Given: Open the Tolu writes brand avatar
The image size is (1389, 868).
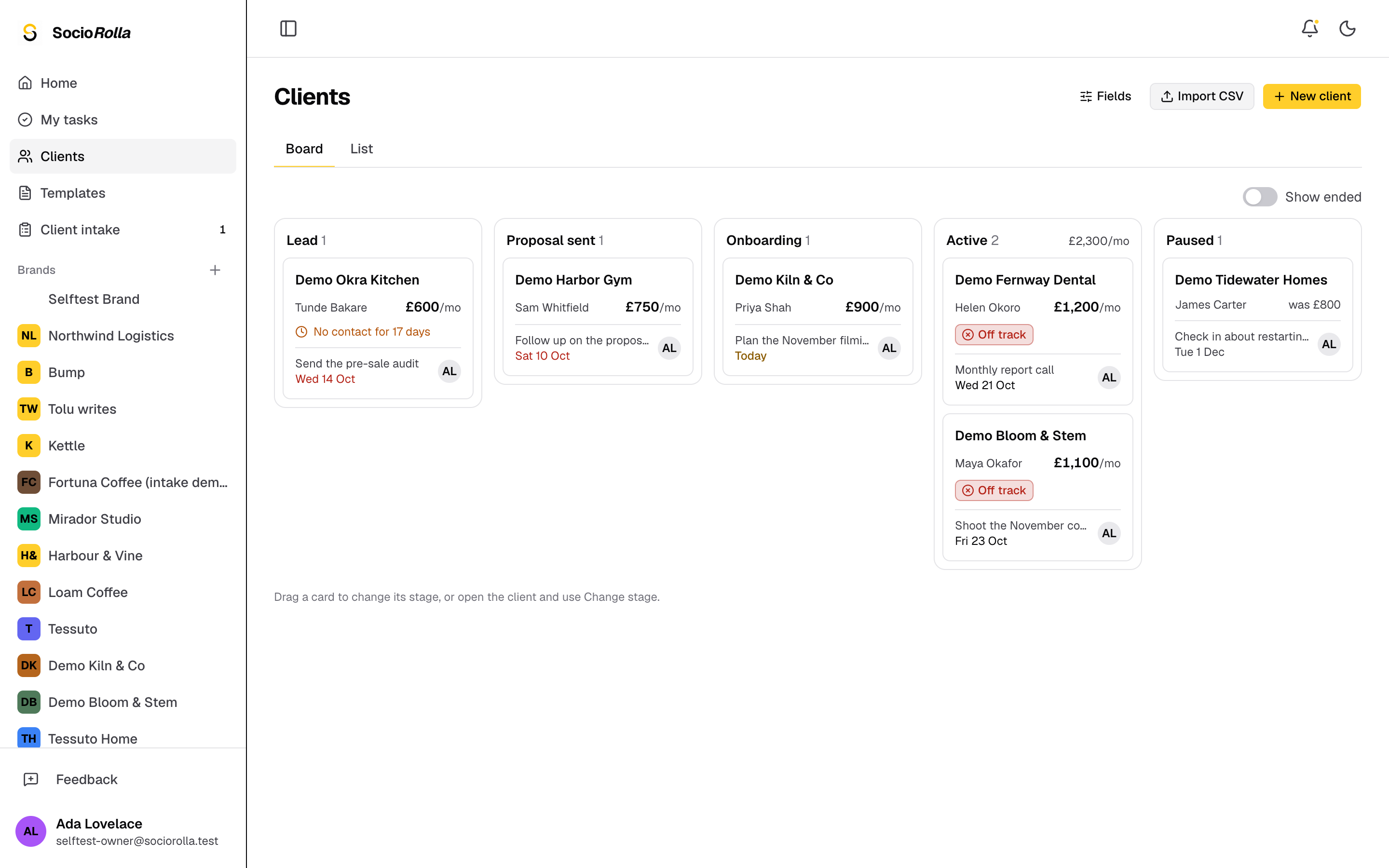Looking at the screenshot, I should [x=29, y=409].
